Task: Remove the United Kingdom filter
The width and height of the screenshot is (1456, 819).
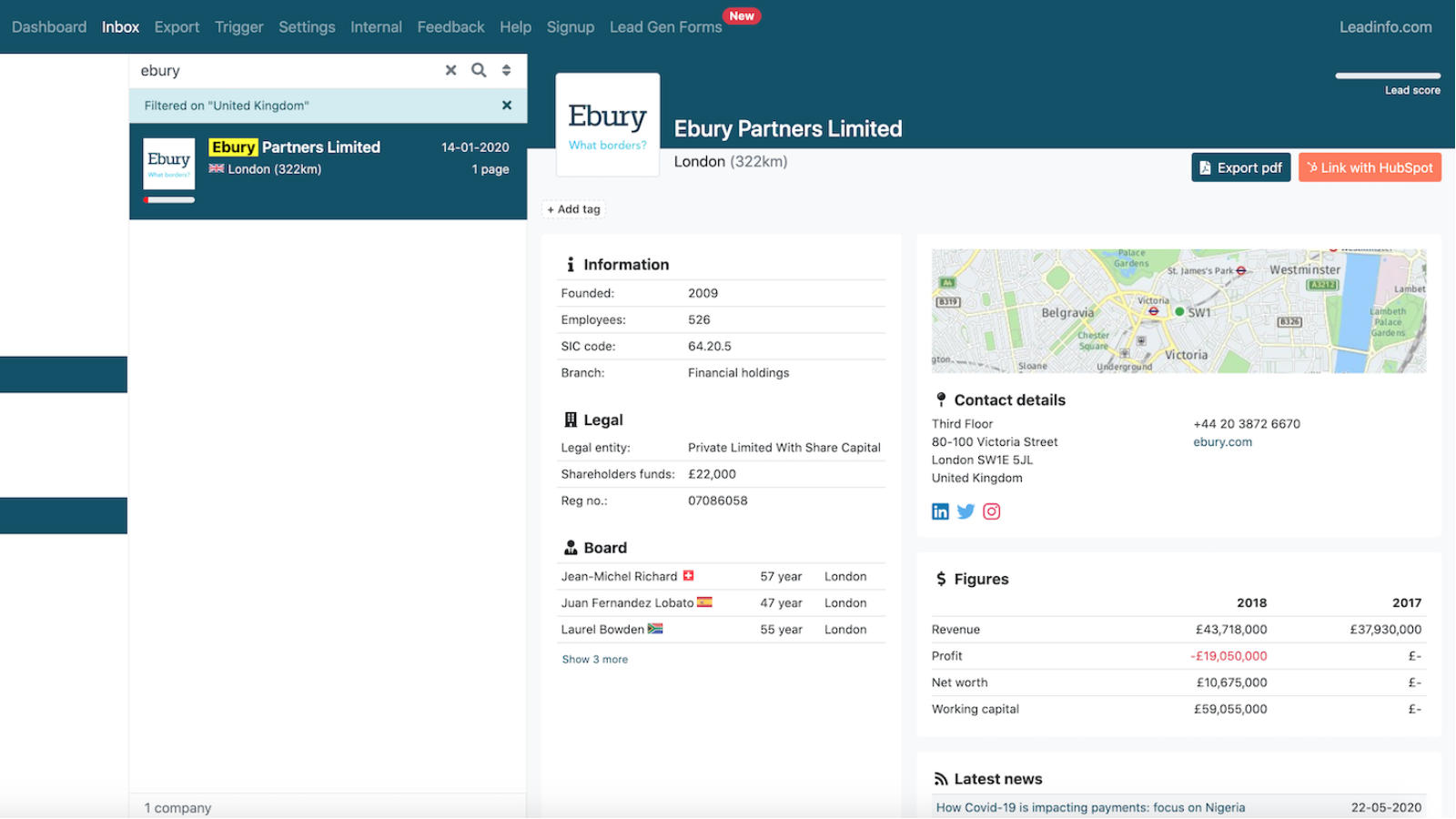Action: (507, 105)
